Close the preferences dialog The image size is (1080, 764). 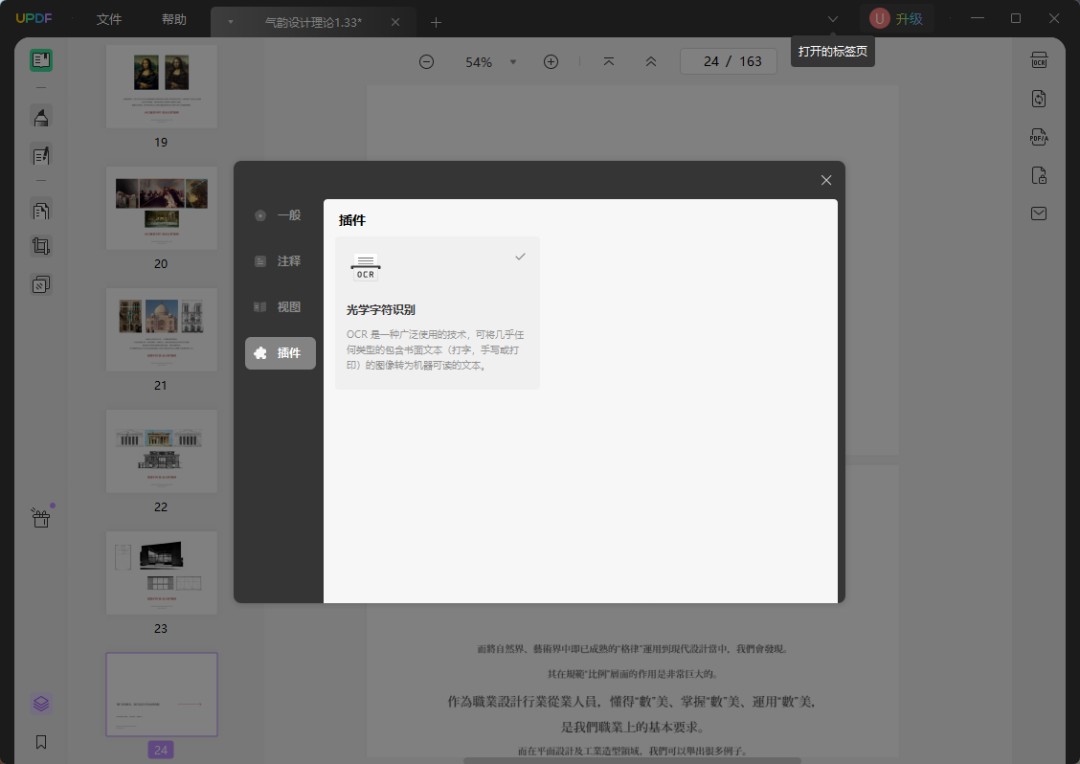coord(826,180)
